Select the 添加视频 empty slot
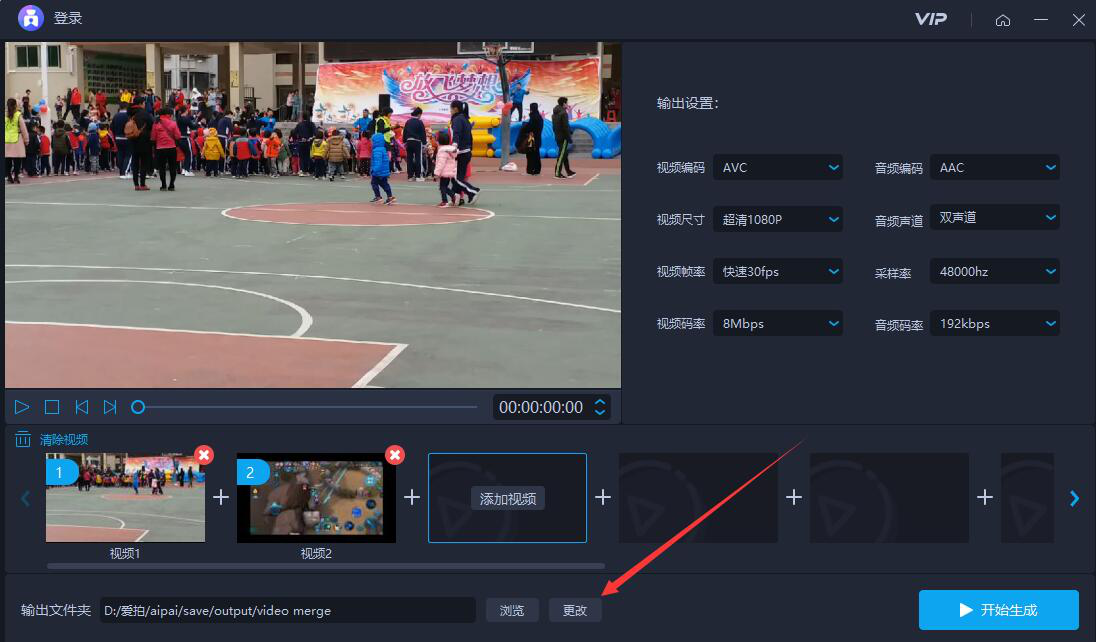This screenshot has width=1096, height=642. (x=507, y=498)
